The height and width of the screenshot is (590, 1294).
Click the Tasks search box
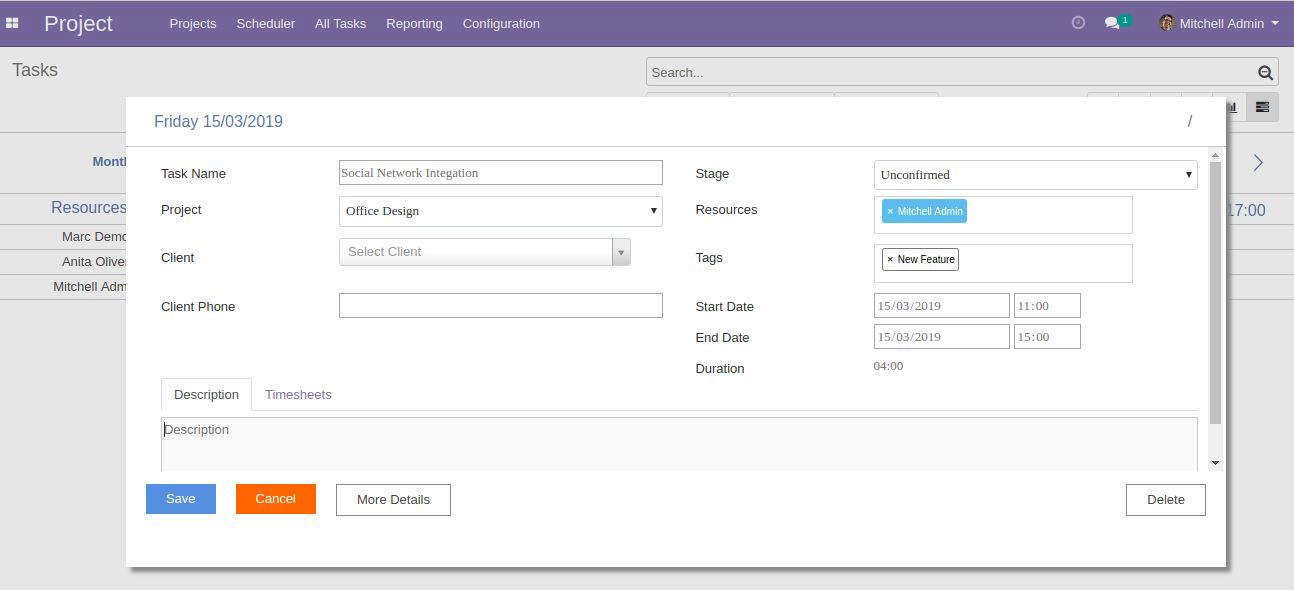pos(962,72)
